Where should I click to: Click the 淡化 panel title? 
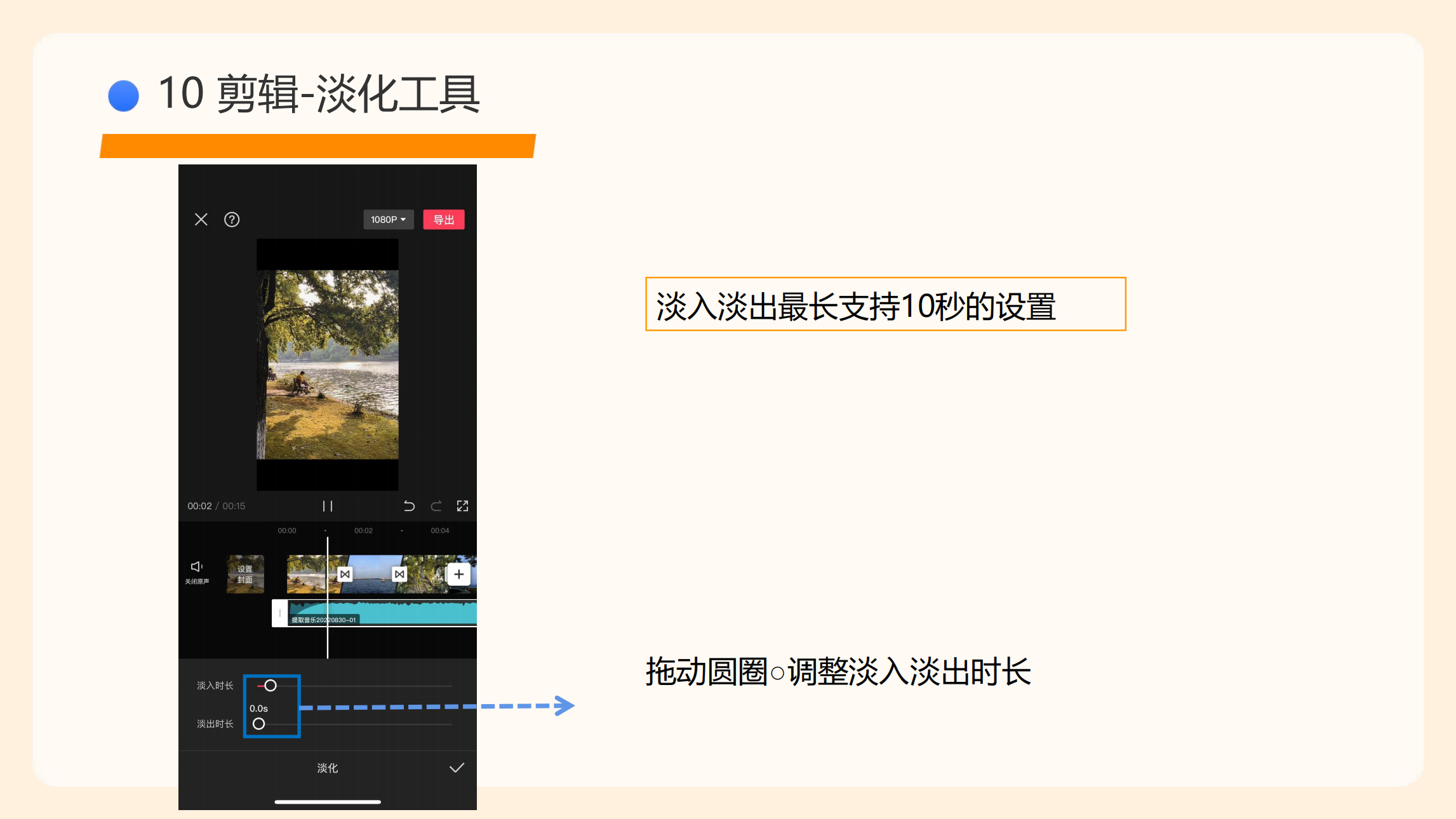(328, 768)
